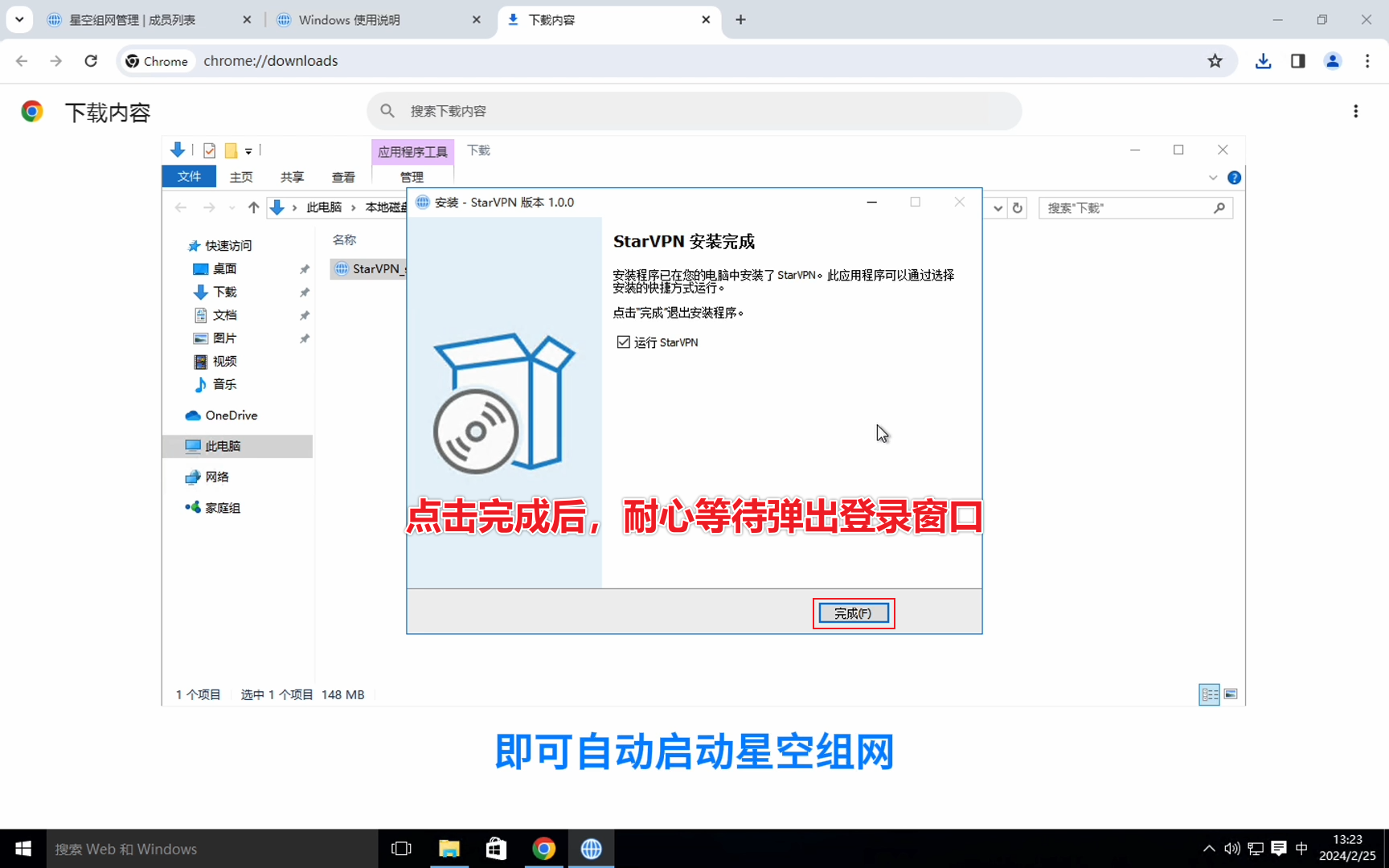Select 下载 in the navigation pane
This screenshot has width=1389, height=868.
(224, 292)
